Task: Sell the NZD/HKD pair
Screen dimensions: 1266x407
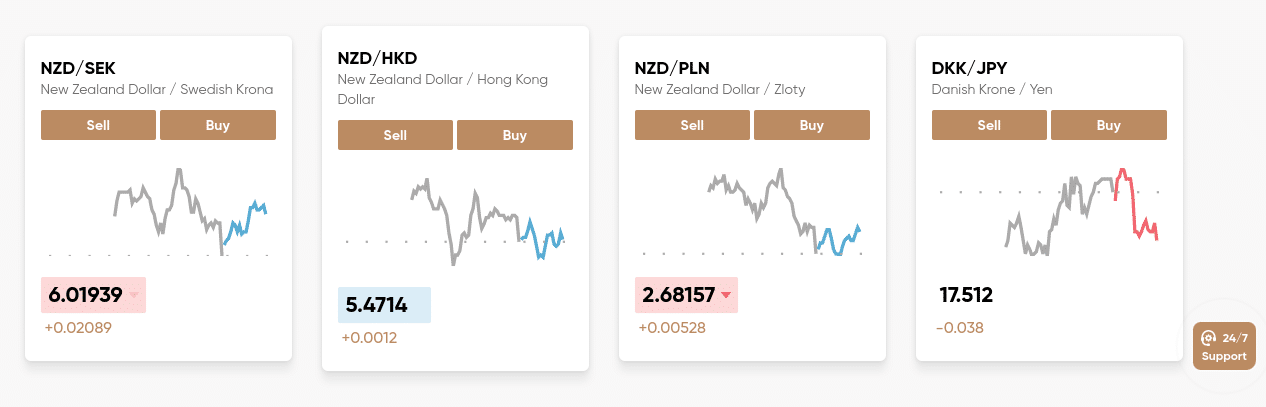Action: pyautogui.click(x=395, y=135)
